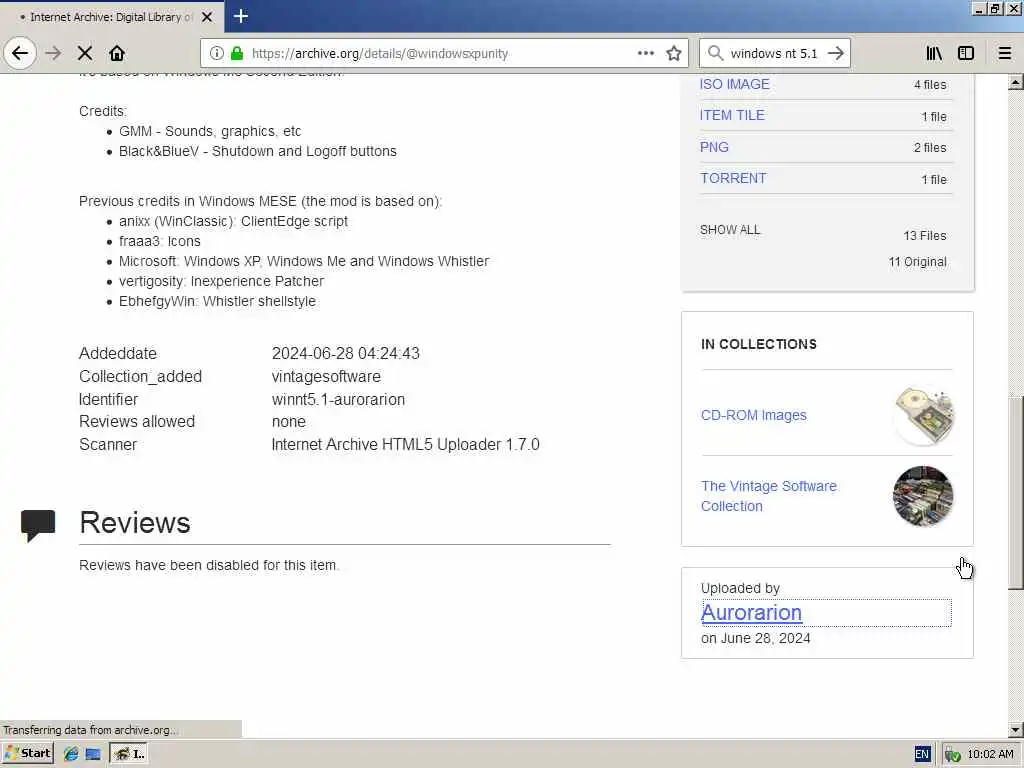Bookmark this page with the star icon
1024x768 pixels.
tap(674, 53)
